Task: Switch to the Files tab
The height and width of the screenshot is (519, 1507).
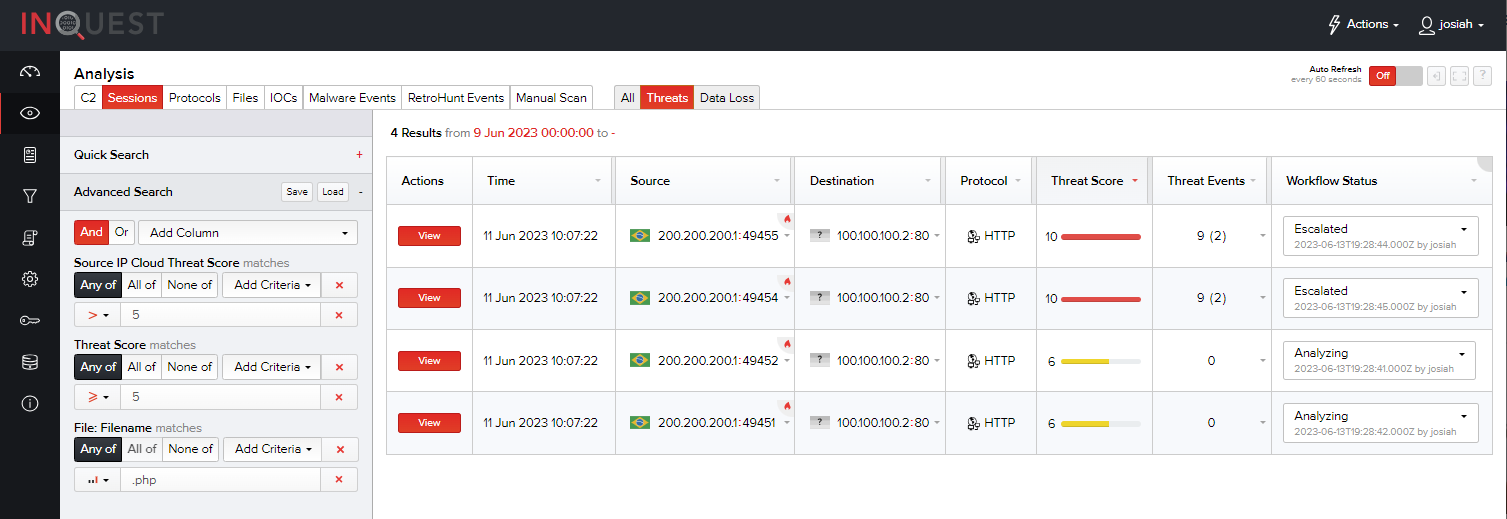Action: point(245,98)
